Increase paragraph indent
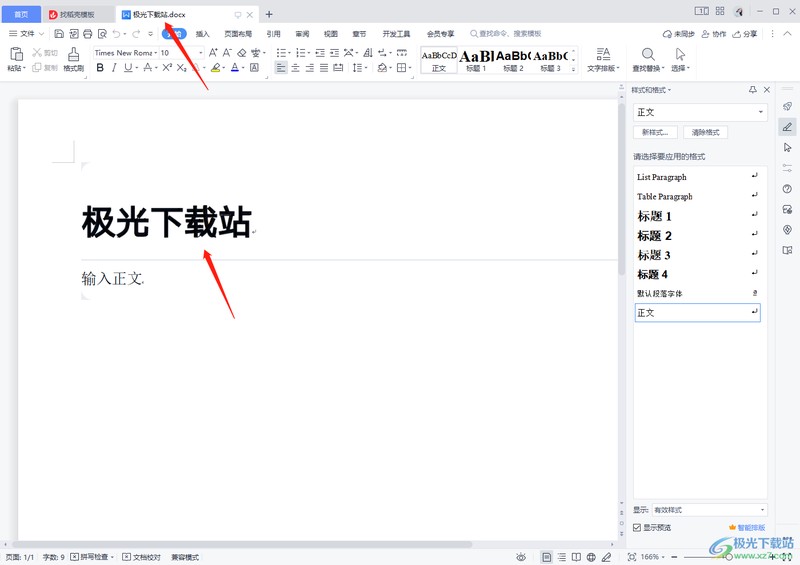This screenshot has width=800, height=565. pos(334,53)
